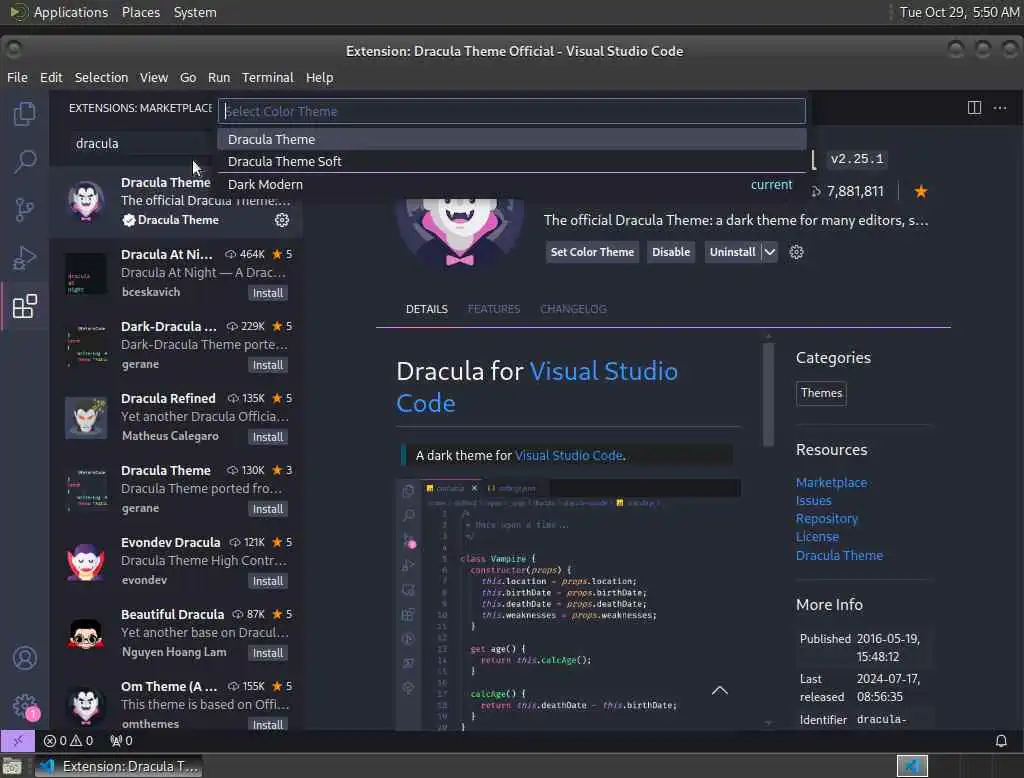Click the Evondev Dracula extension icon
The image size is (1024, 778).
[x=86, y=562]
